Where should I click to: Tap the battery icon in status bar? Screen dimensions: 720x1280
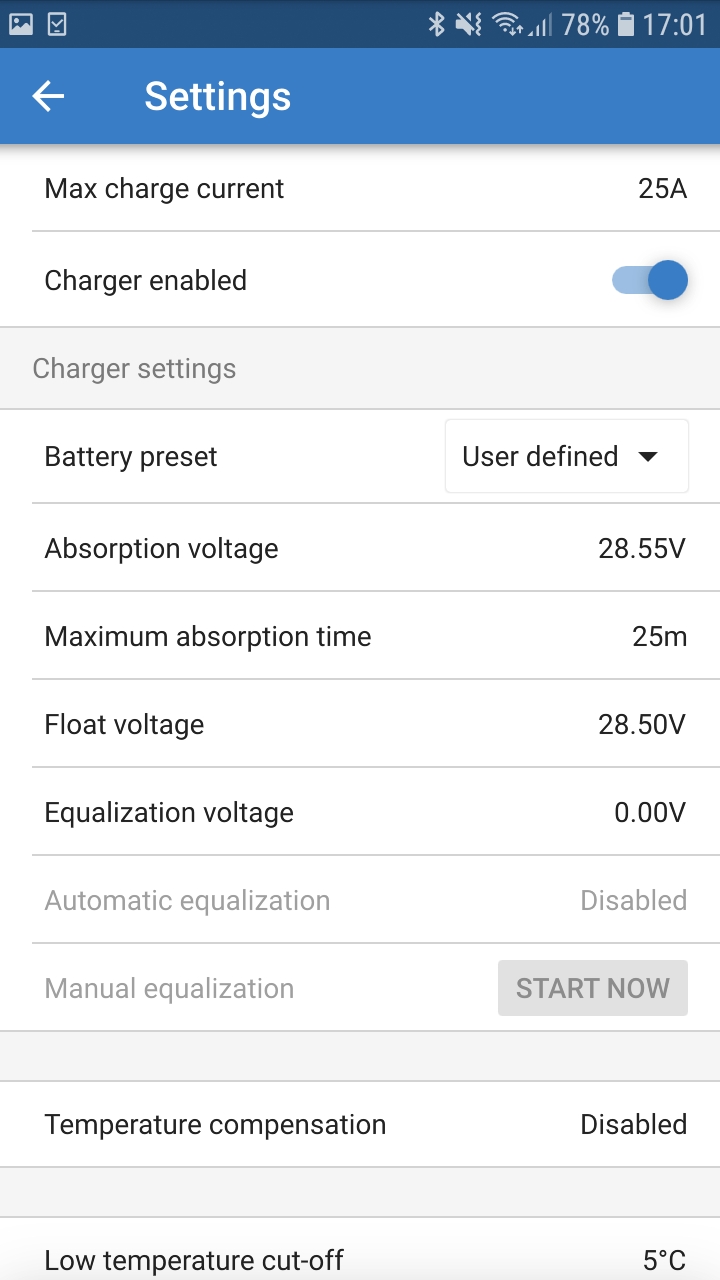(x=626, y=24)
